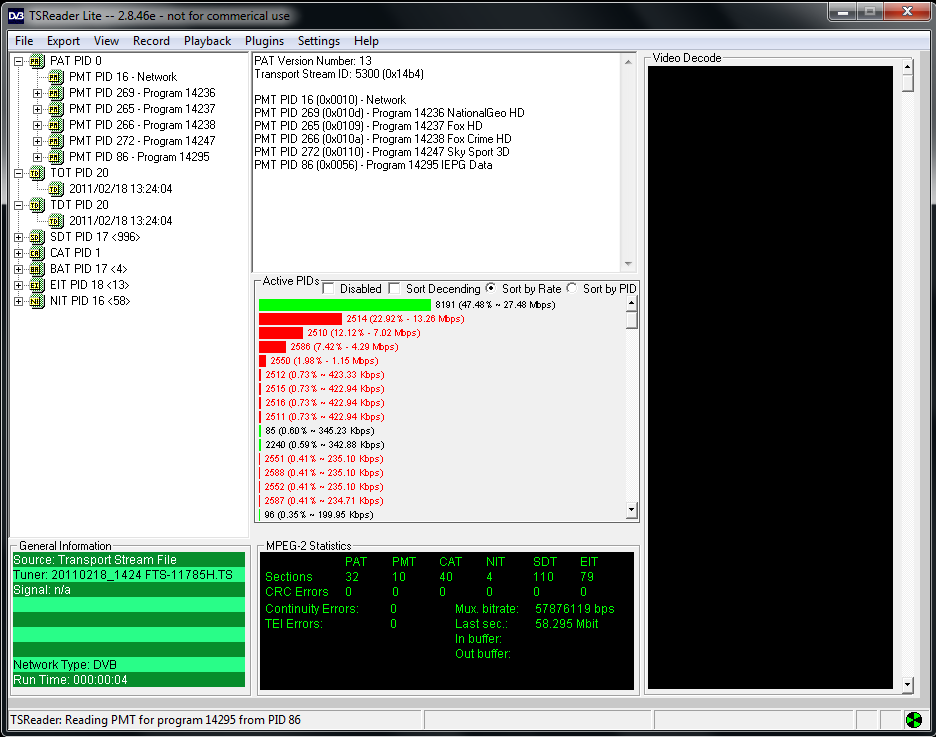Expand the EIT PID 18 node
This screenshot has height=737, width=936.
coord(19,285)
